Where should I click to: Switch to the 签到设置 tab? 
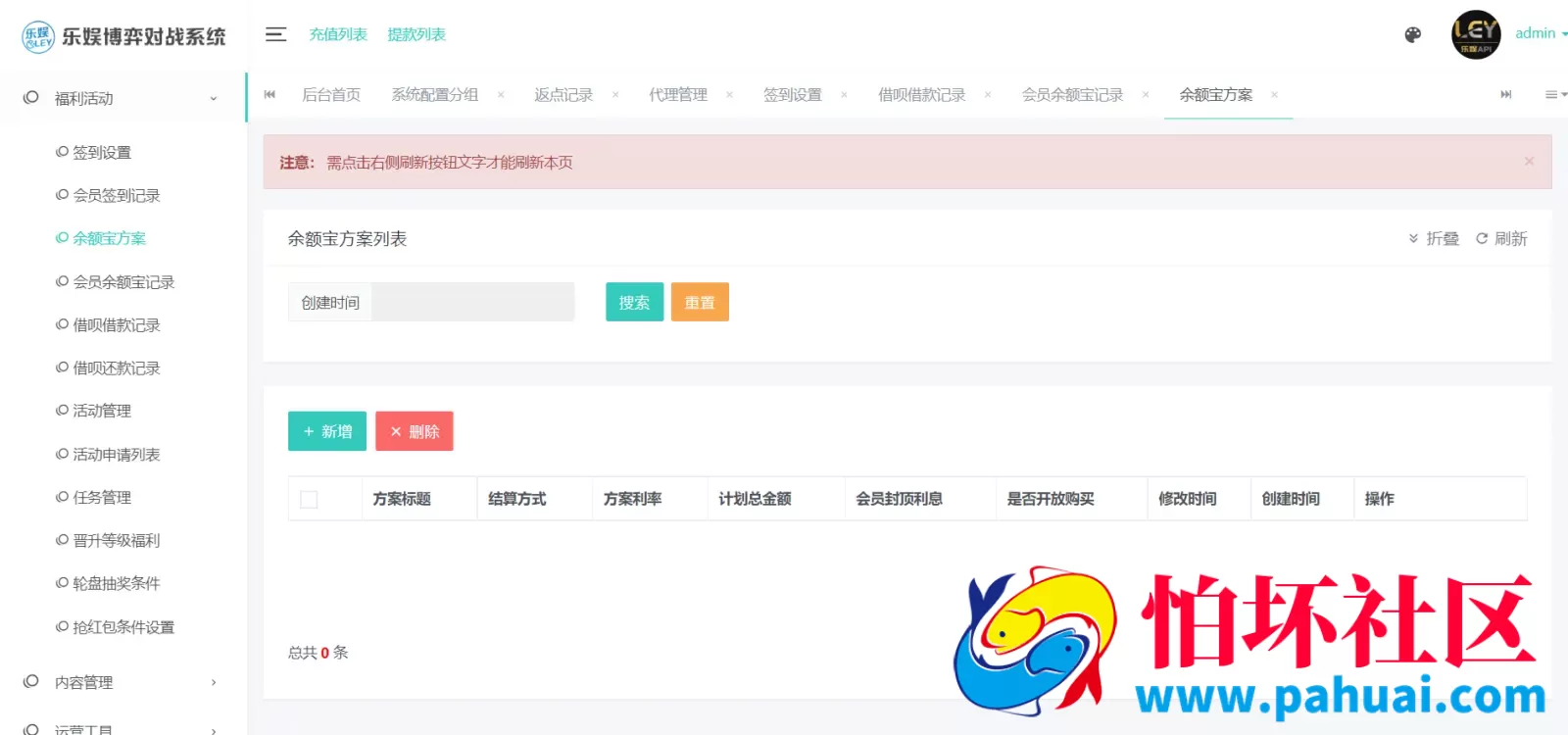click(x=793, y=95)
